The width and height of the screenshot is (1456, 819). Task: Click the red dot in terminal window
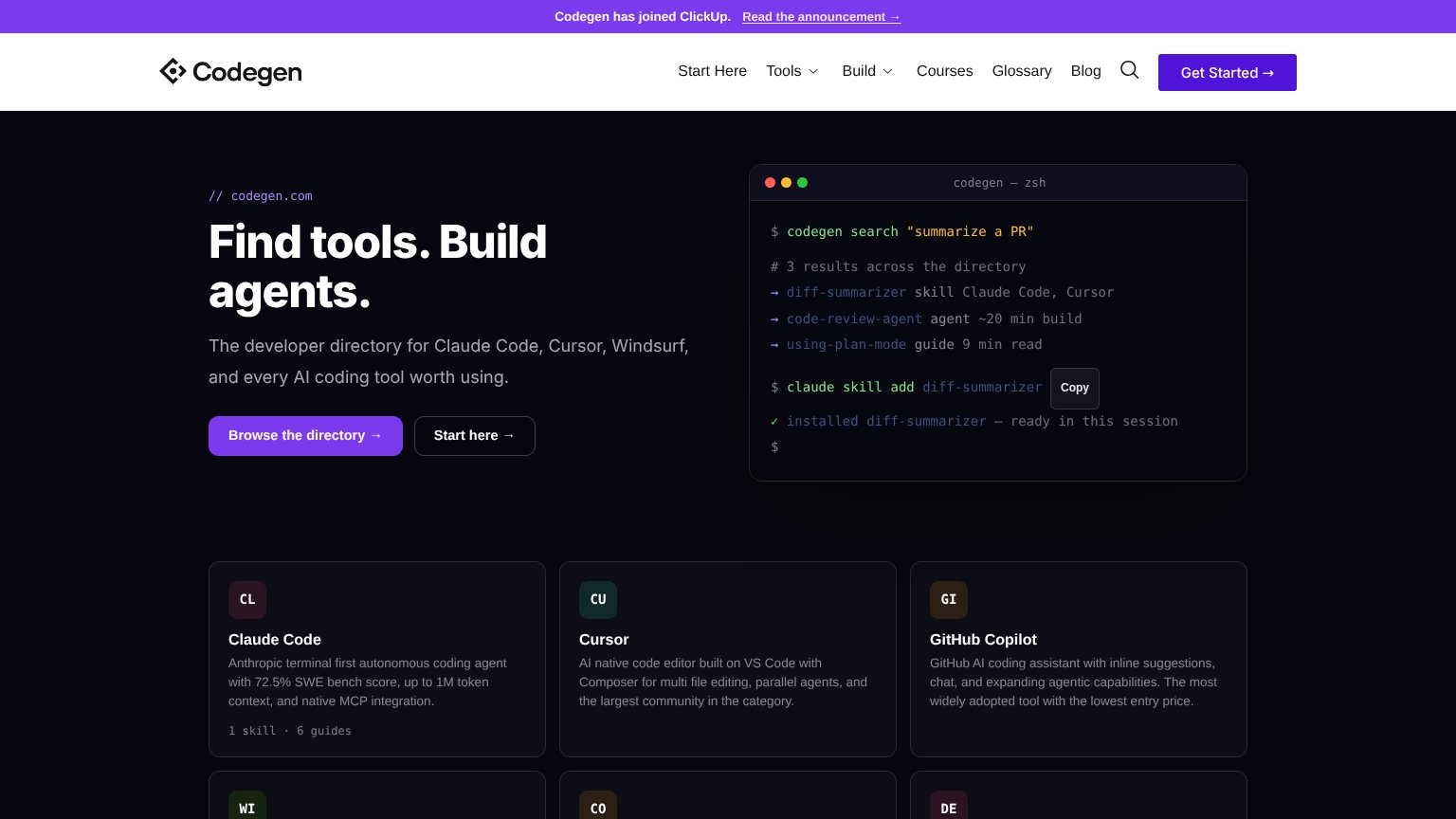tap(770, 183)
